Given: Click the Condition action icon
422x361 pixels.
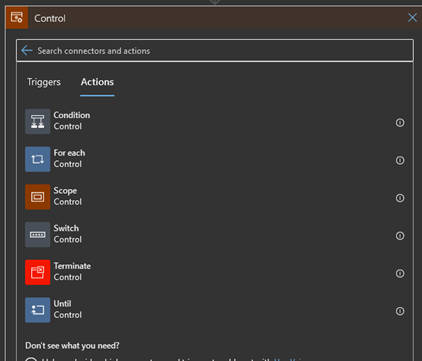Looking at the screenshot, I should pos(38,121).
